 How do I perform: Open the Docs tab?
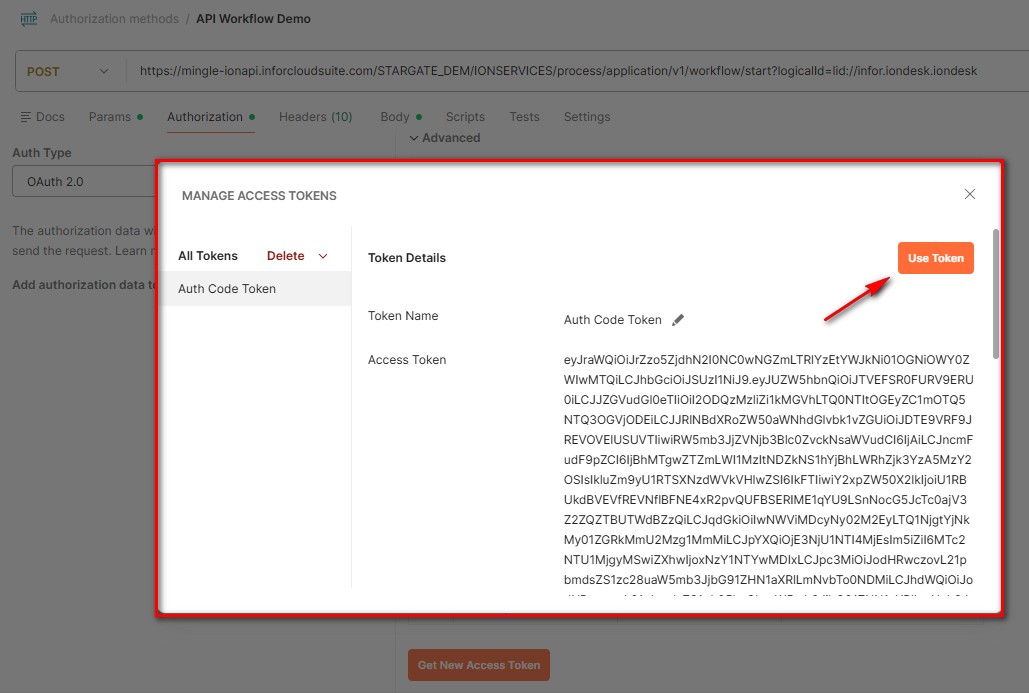pos(42,117)
